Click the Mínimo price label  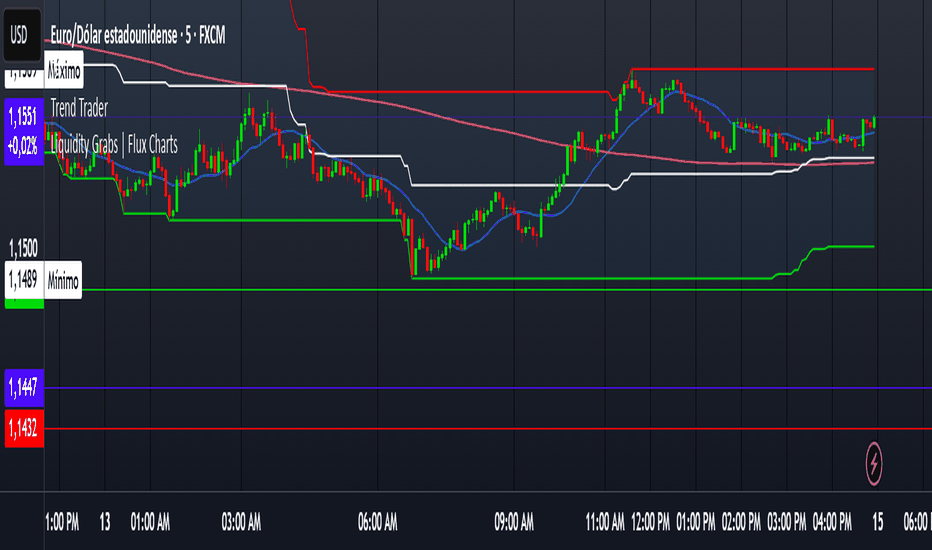click(63, 280)
